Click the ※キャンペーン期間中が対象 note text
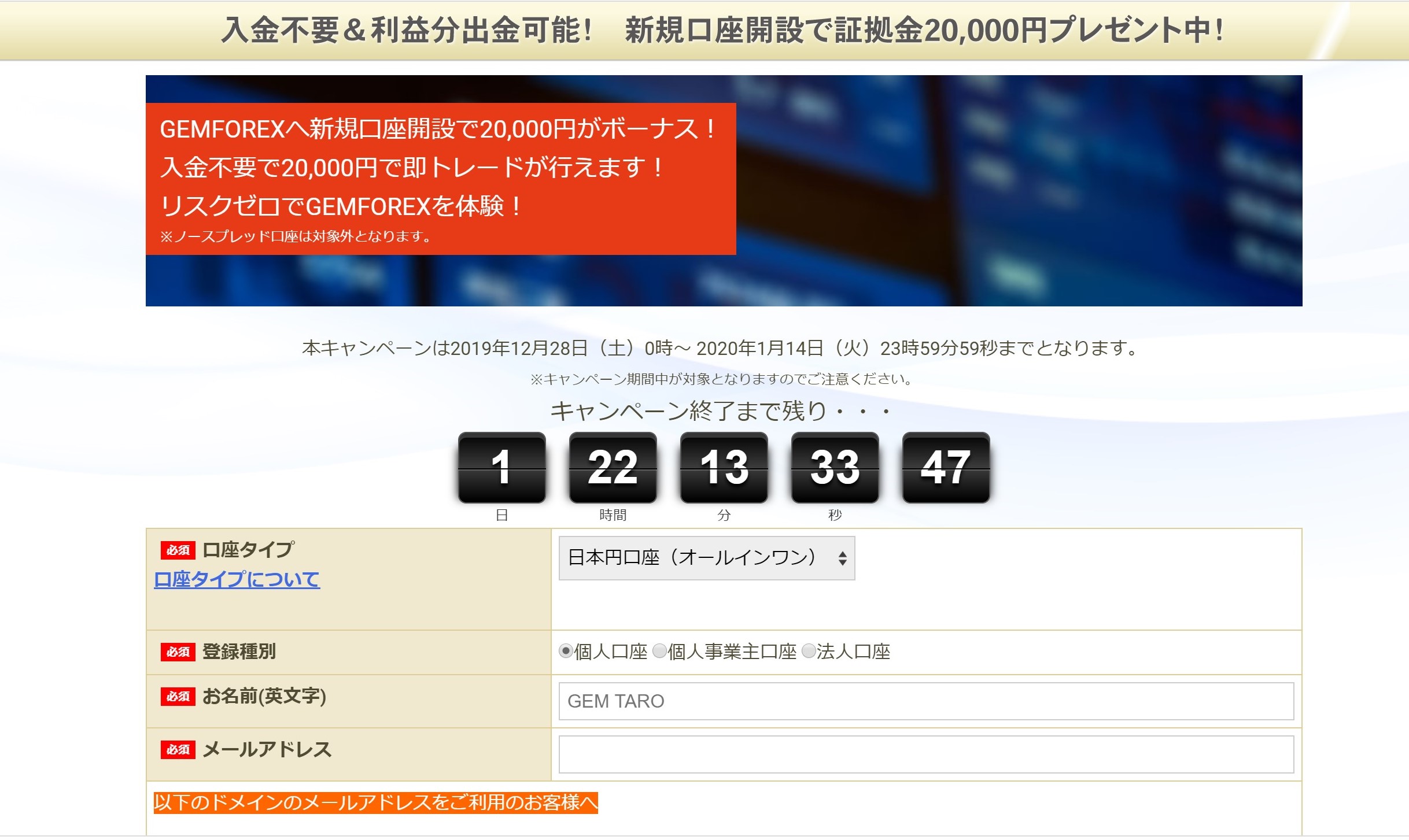The height and width of the screenshot is (840, 1409). pos(721,379)
